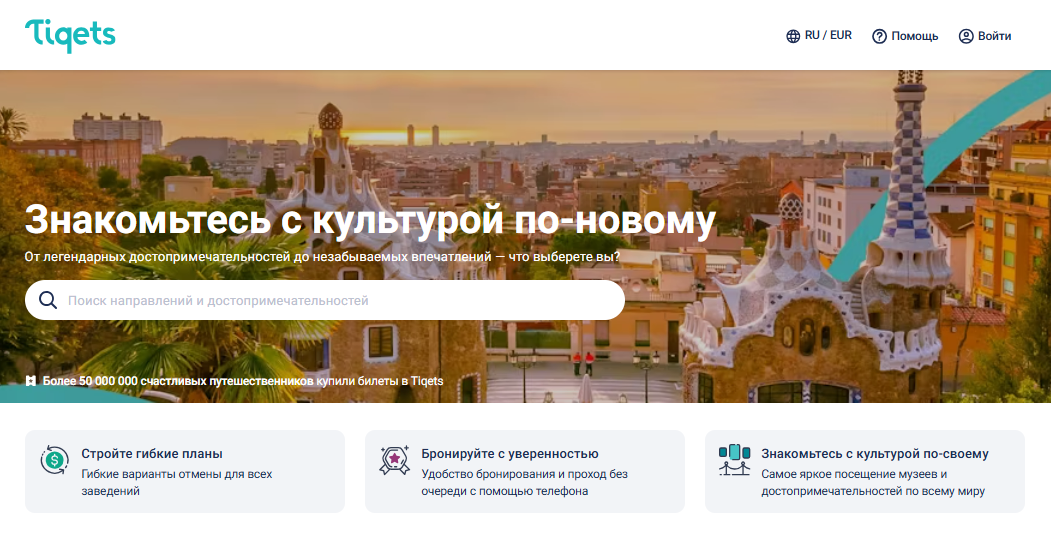Select the Стройте гибкие планы heading
Screen dimensions: 1051x538
click(152, 454)
